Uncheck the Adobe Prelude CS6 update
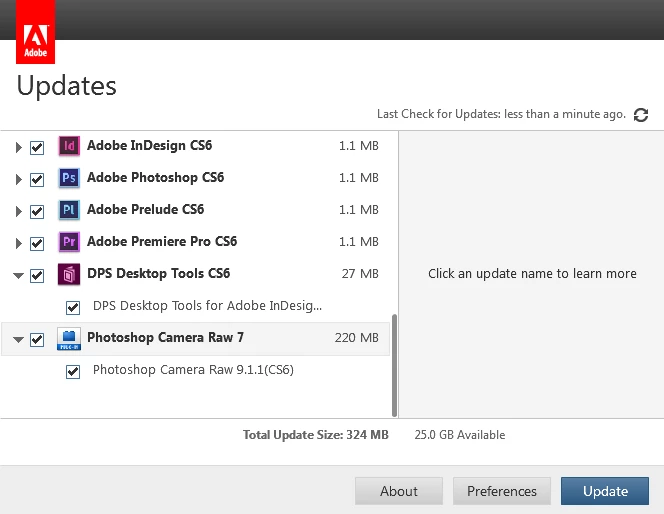664x514 pixels. pyautogui.click(x=37, y=211)
